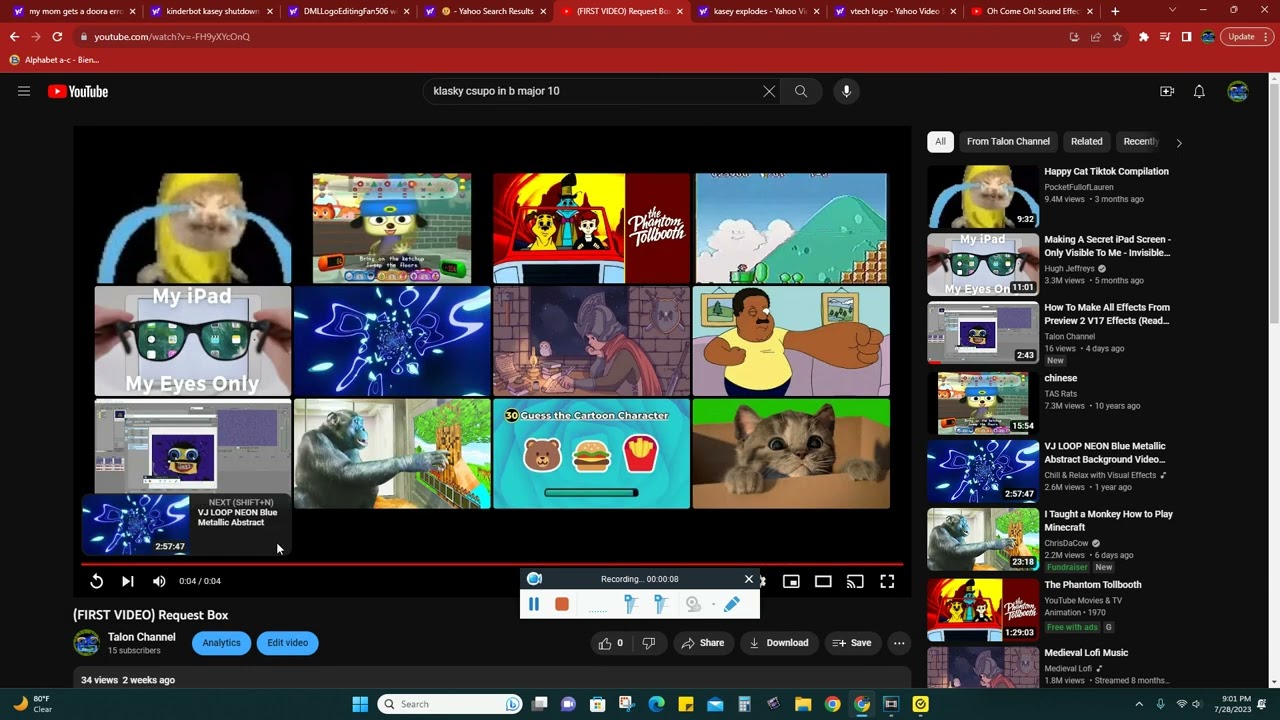Like the video
The image size is (1280, 720).
pyautogui.click(x=611, y=643)
